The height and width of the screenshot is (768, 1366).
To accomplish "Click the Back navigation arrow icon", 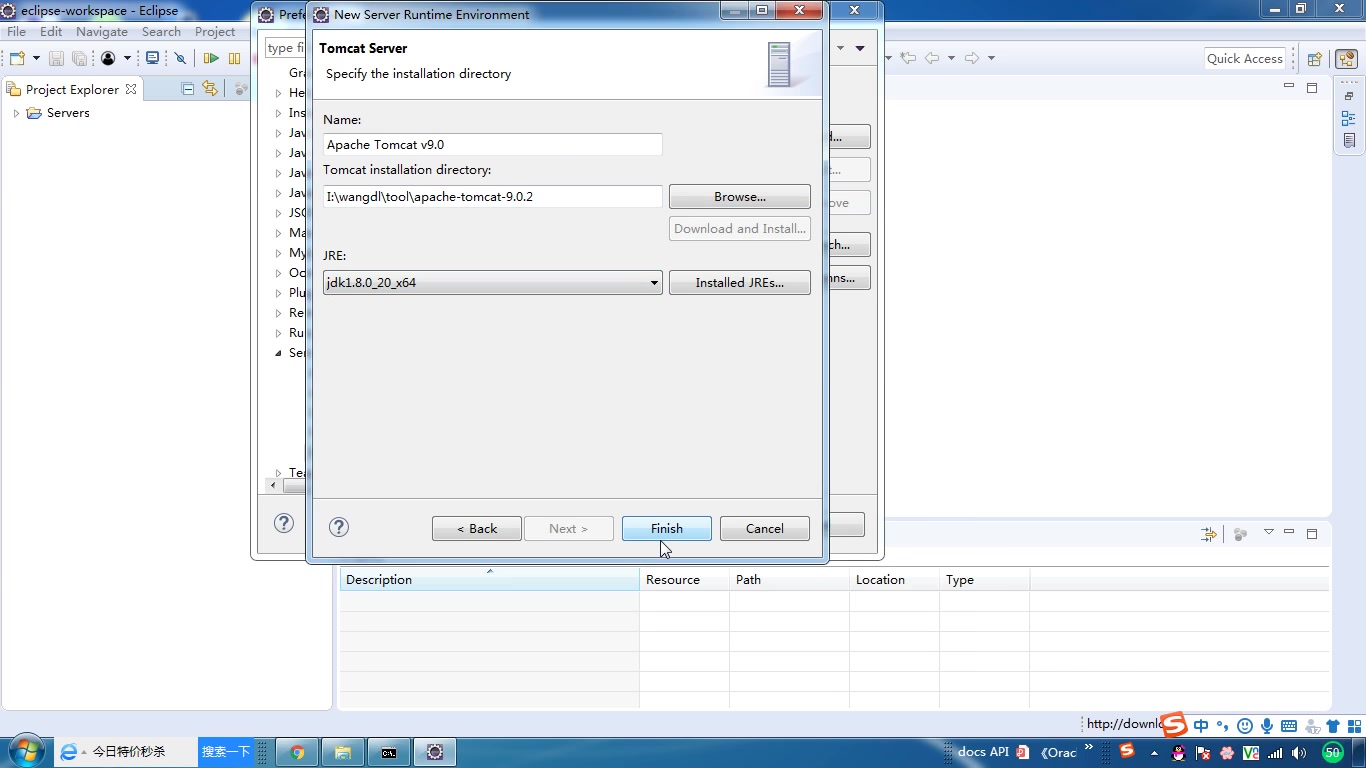I will (x=932, y=58).
